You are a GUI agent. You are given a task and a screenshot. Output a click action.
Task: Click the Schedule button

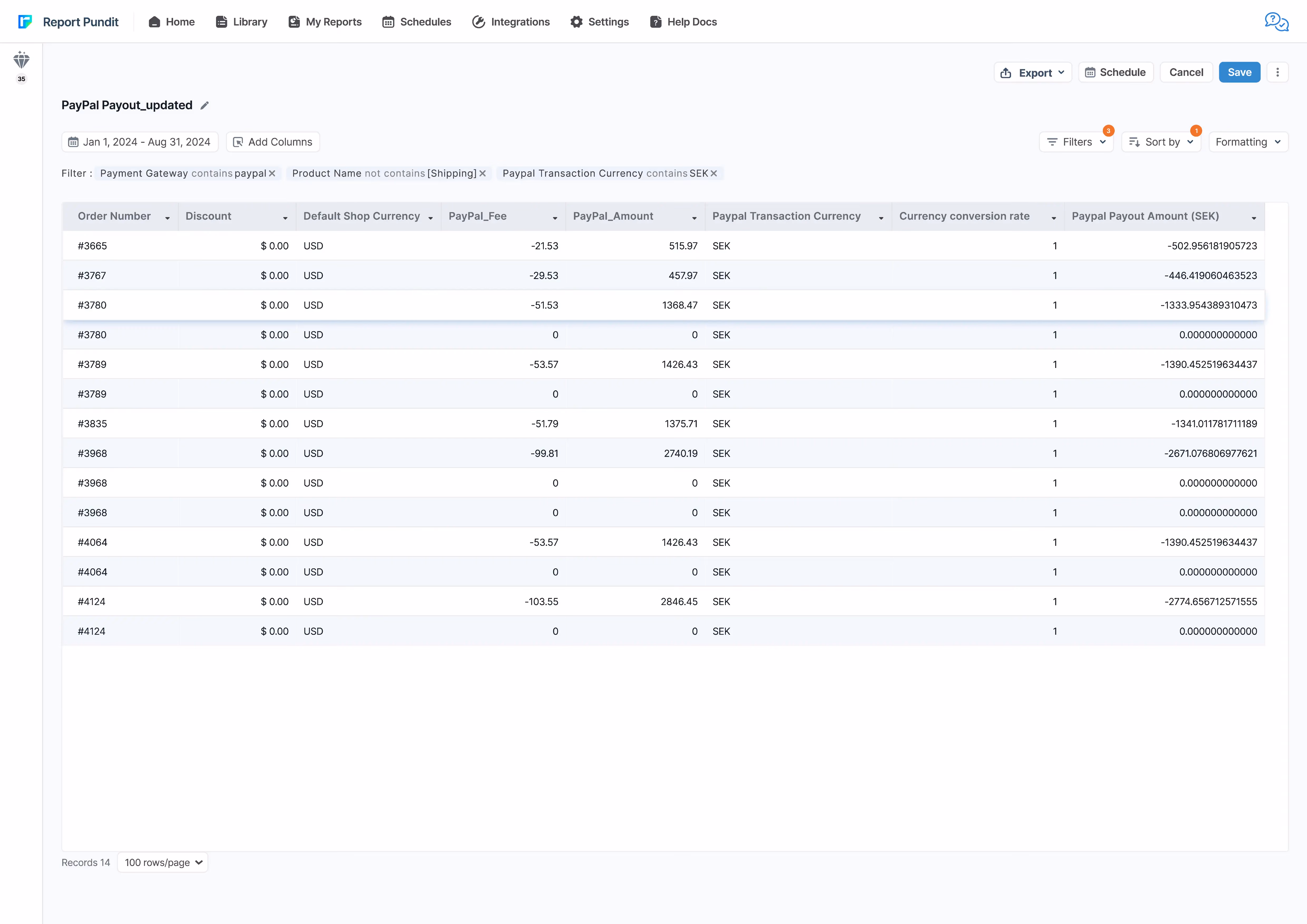[1116, 72]
